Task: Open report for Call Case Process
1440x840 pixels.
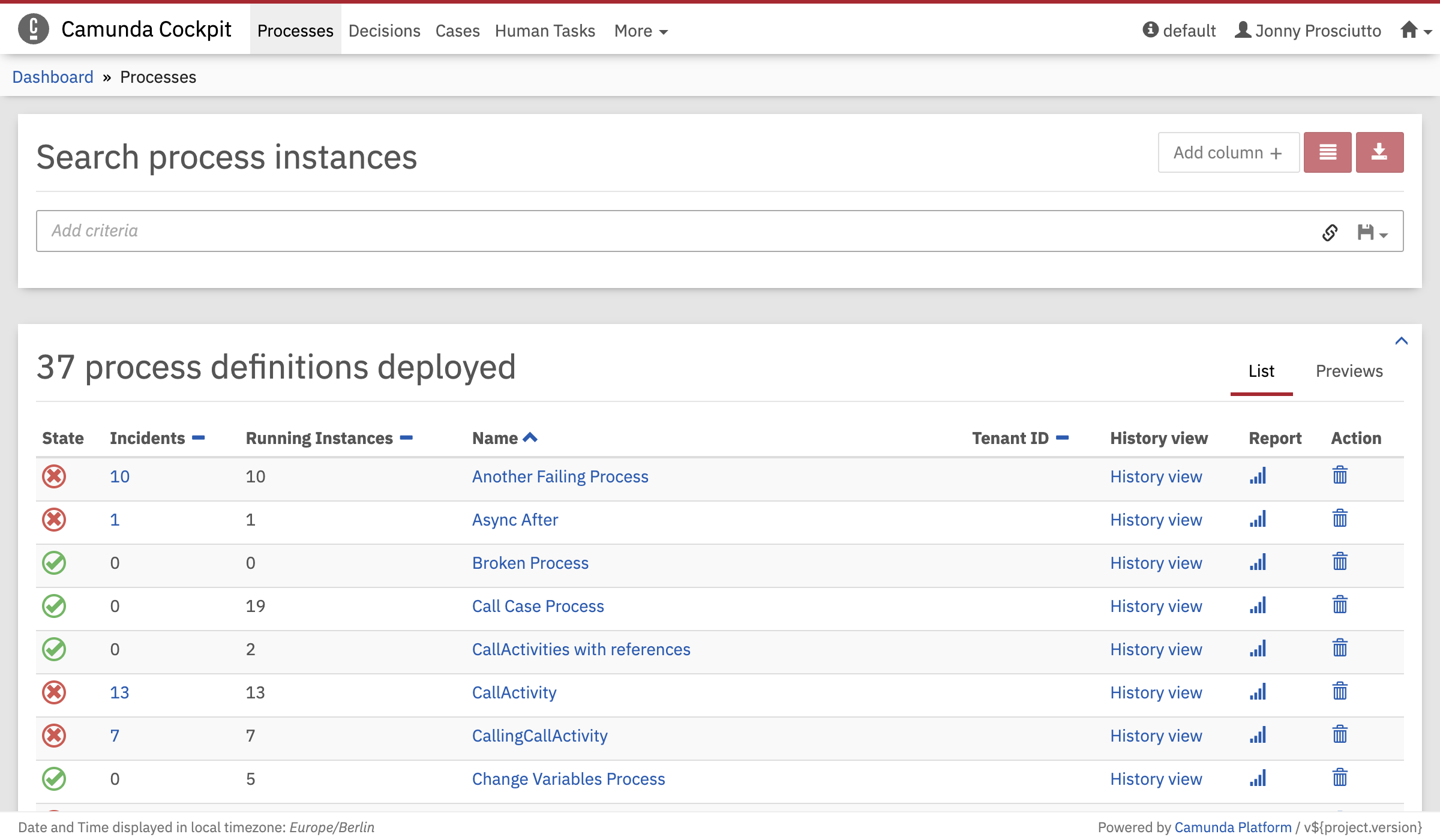Action: [1258, 605]
